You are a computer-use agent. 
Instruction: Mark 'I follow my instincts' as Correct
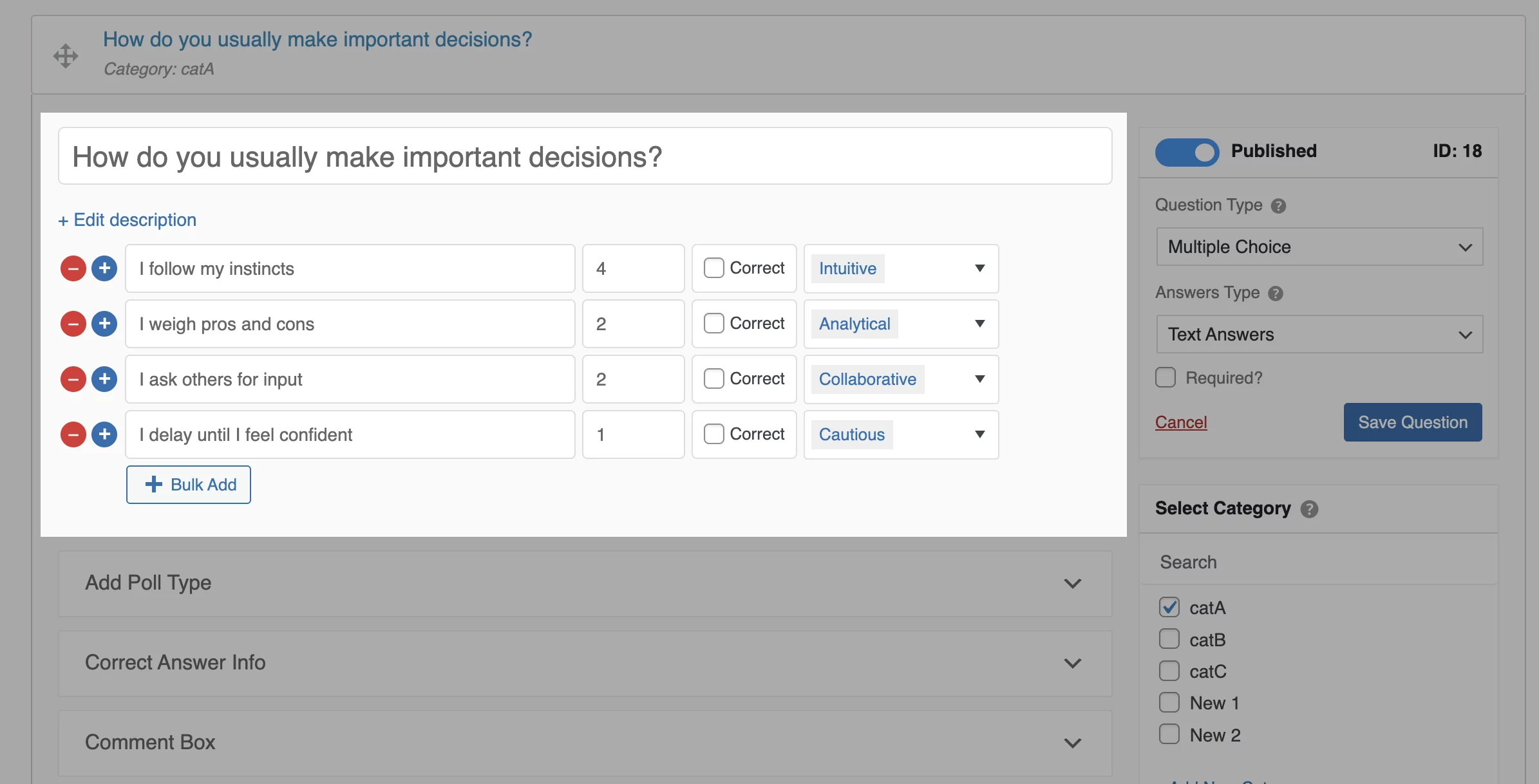pos(713,268)
